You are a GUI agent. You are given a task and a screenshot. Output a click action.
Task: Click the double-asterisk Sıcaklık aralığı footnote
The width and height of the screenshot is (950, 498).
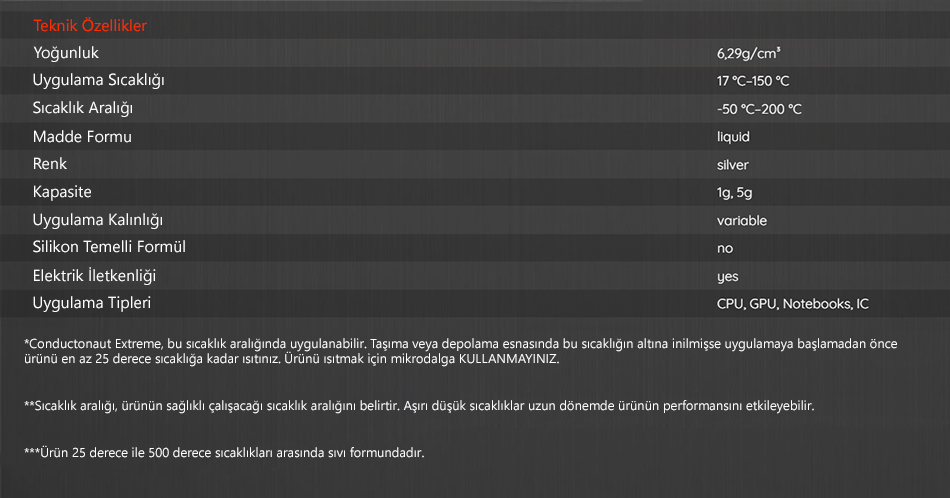(x=419, y=406)
